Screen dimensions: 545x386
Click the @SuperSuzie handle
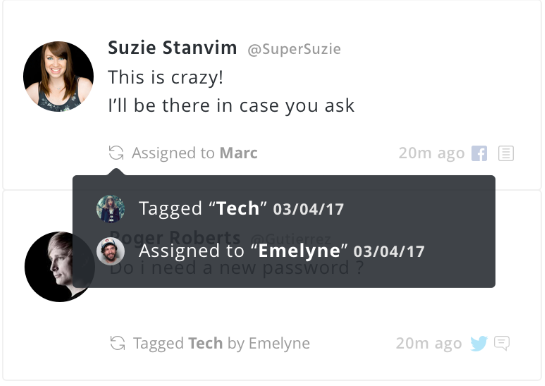(294, 49)
